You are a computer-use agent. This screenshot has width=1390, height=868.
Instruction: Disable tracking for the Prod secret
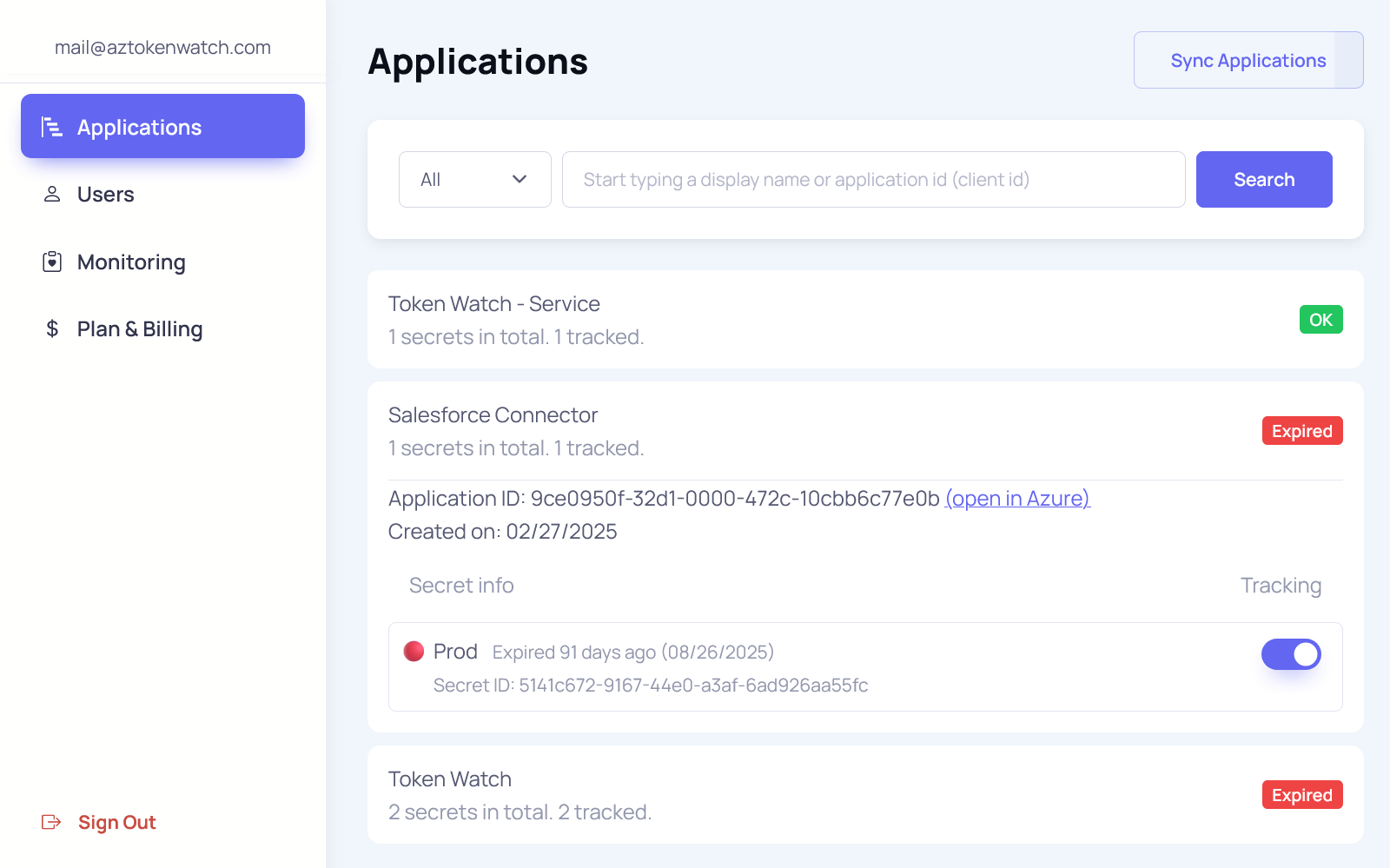coord(1290,654)
